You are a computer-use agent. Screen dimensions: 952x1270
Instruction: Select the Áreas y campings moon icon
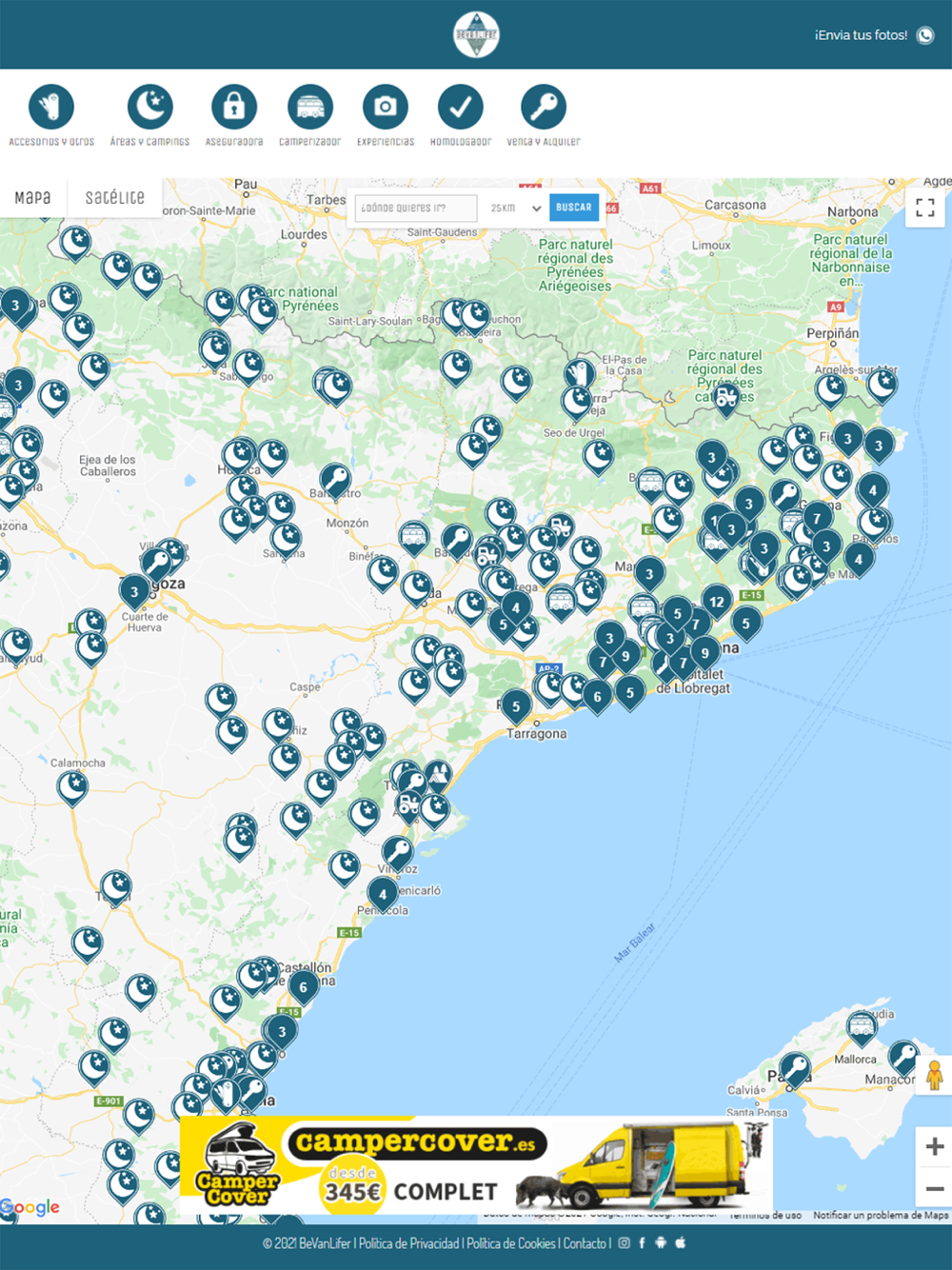click(x=150, y=107)
